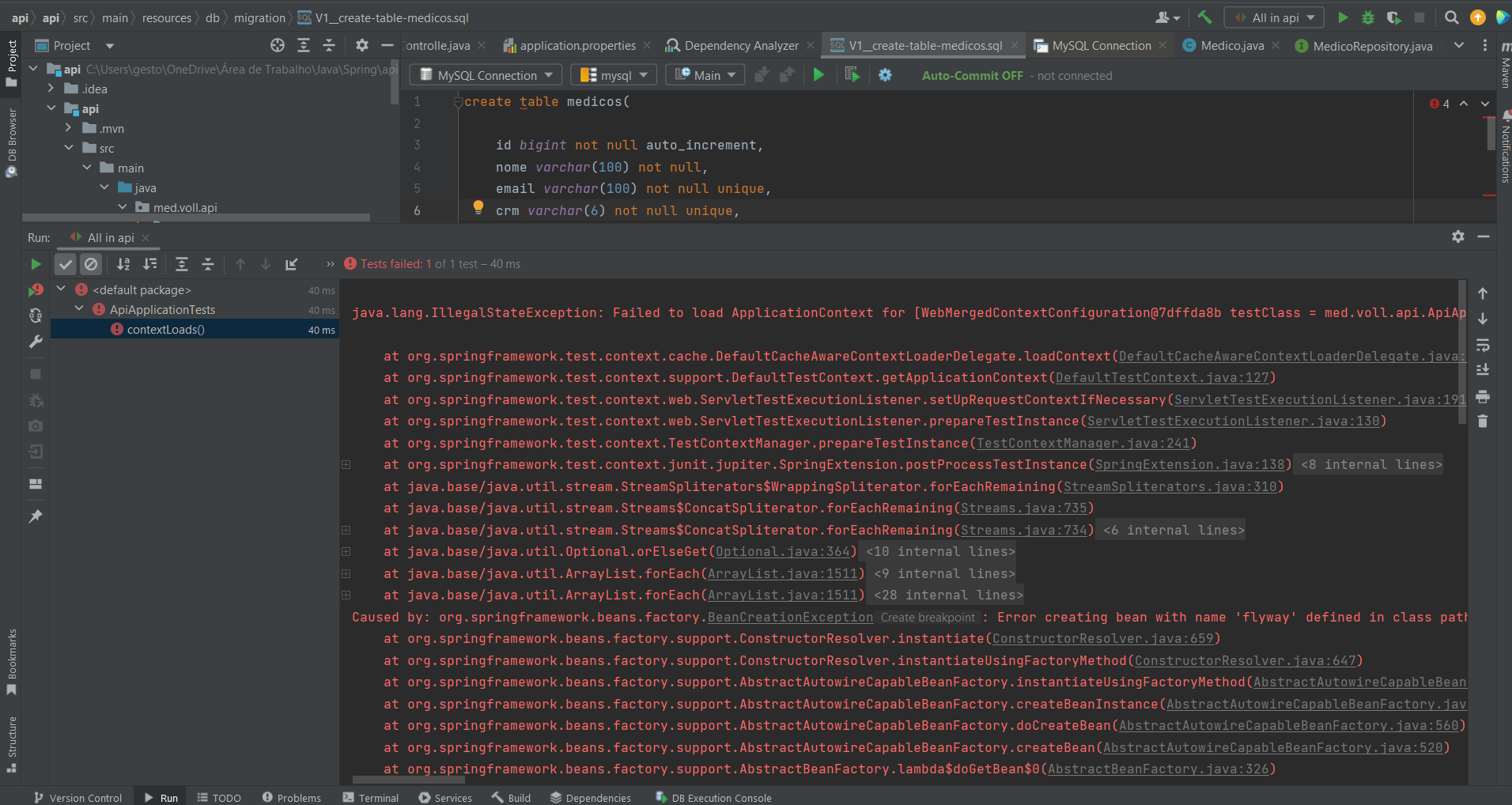Open 'All in api' run configuration dropdown
The height and width of the screenshot is (805, 1512).
click(1274, 17)
